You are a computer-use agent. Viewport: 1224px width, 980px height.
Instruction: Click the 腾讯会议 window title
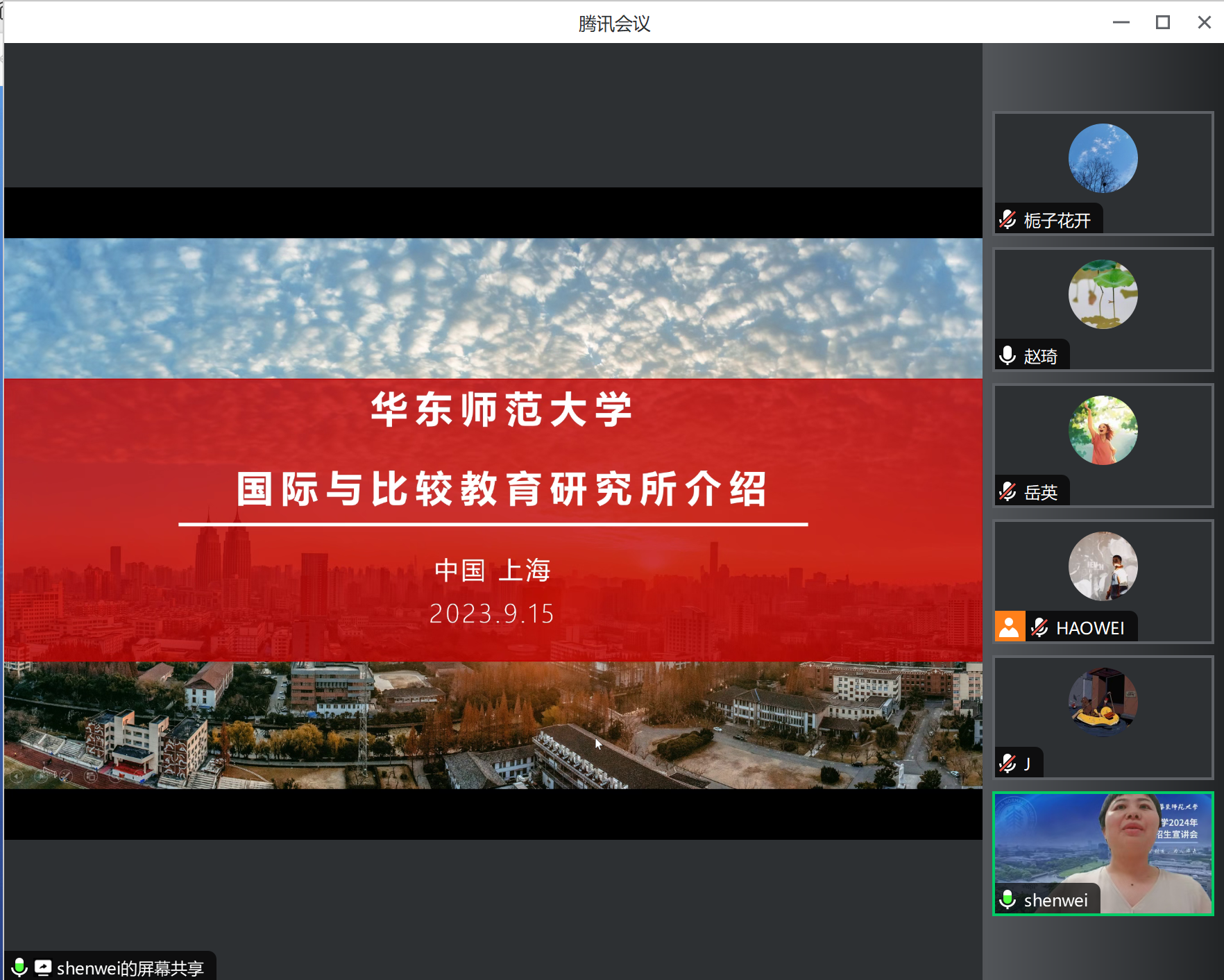[x=614, y=24]
